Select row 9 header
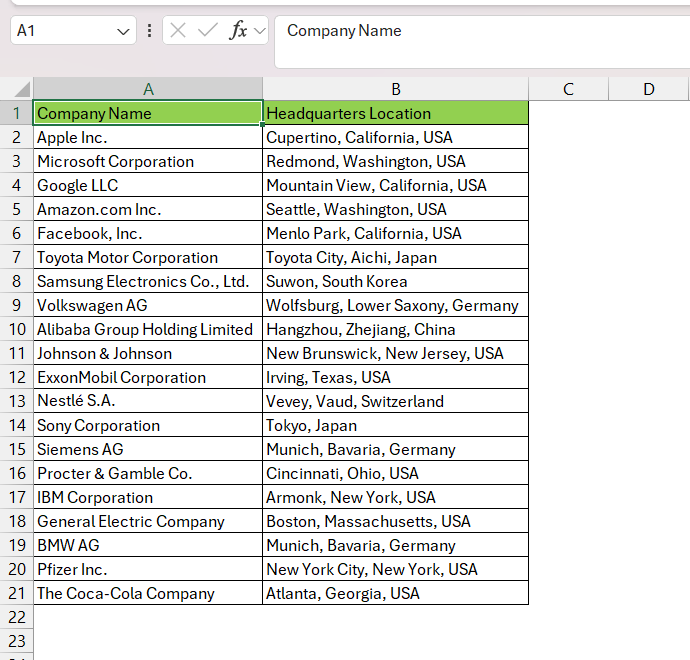The image size is (690, 660). 17,305
